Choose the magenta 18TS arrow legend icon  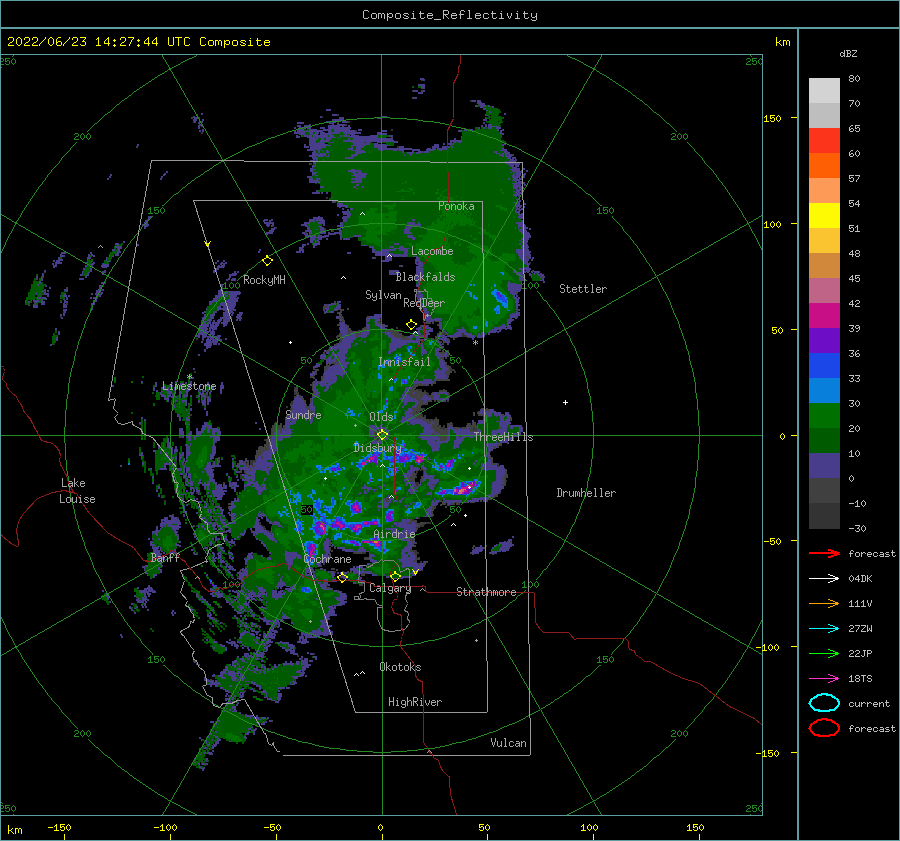824,679
